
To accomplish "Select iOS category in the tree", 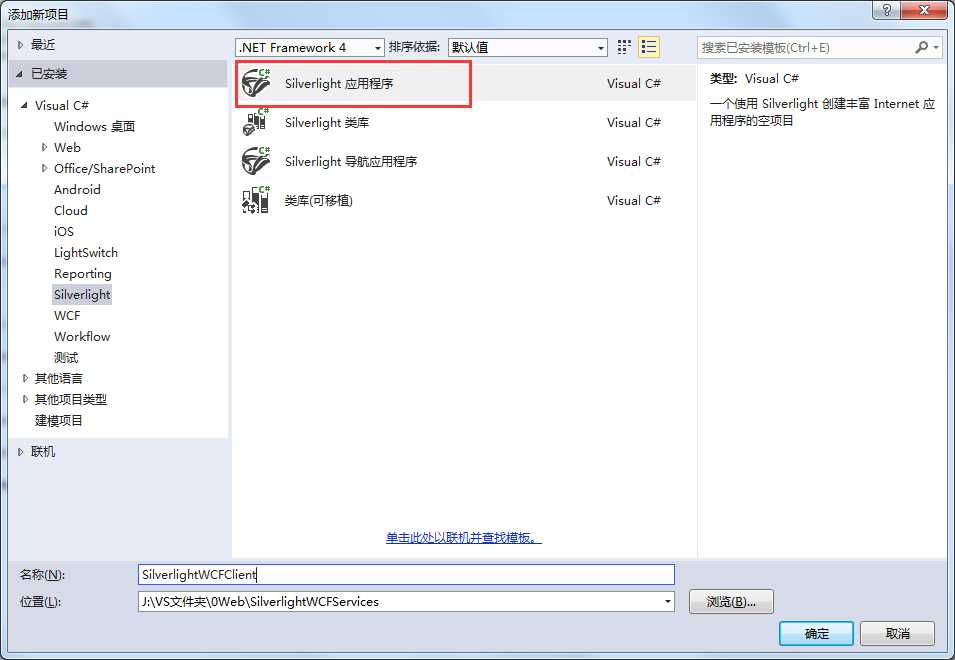I will pyautogui.click(x=64, y=231).
